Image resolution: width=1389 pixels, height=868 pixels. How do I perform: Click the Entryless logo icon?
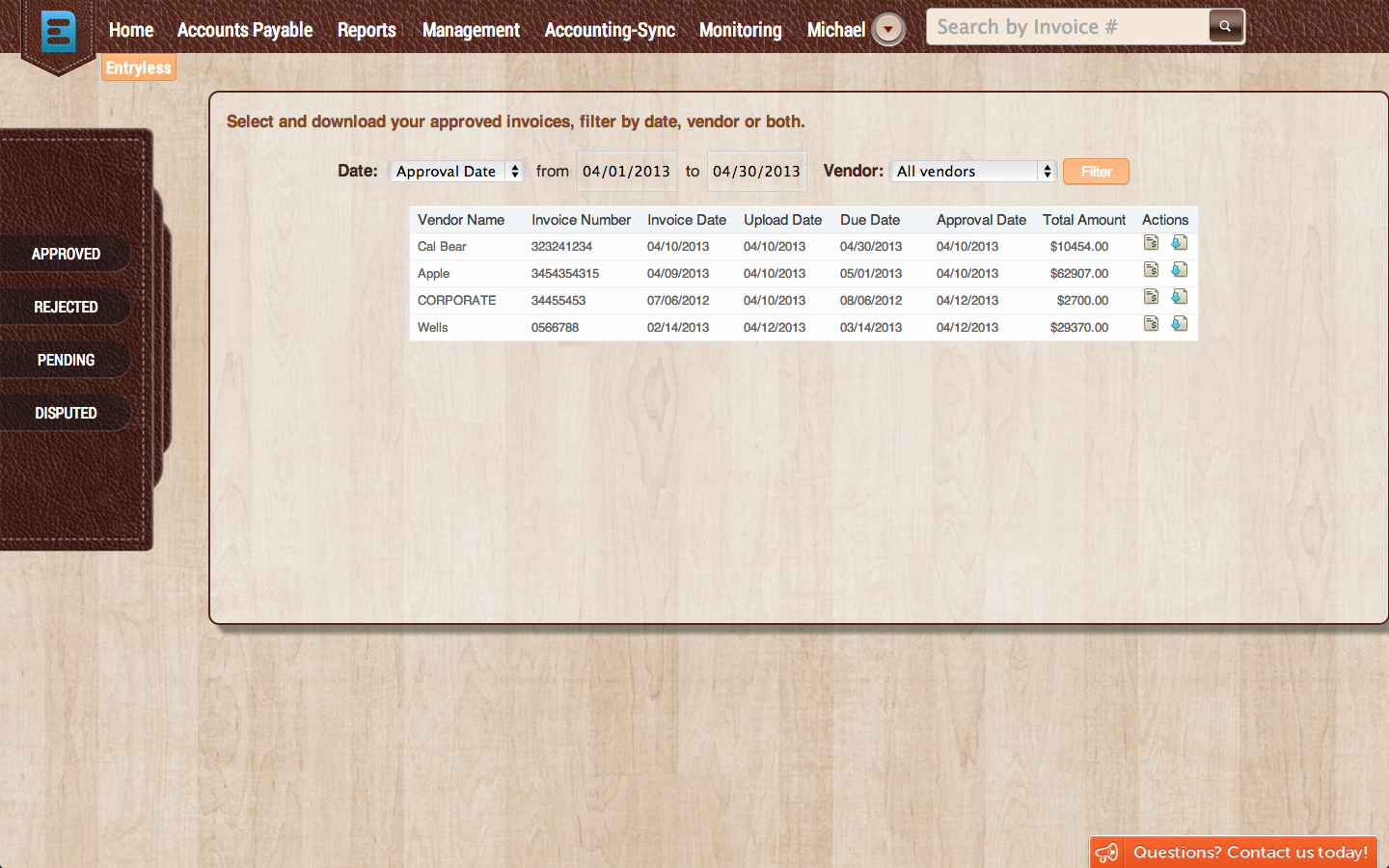pos(58,32)
